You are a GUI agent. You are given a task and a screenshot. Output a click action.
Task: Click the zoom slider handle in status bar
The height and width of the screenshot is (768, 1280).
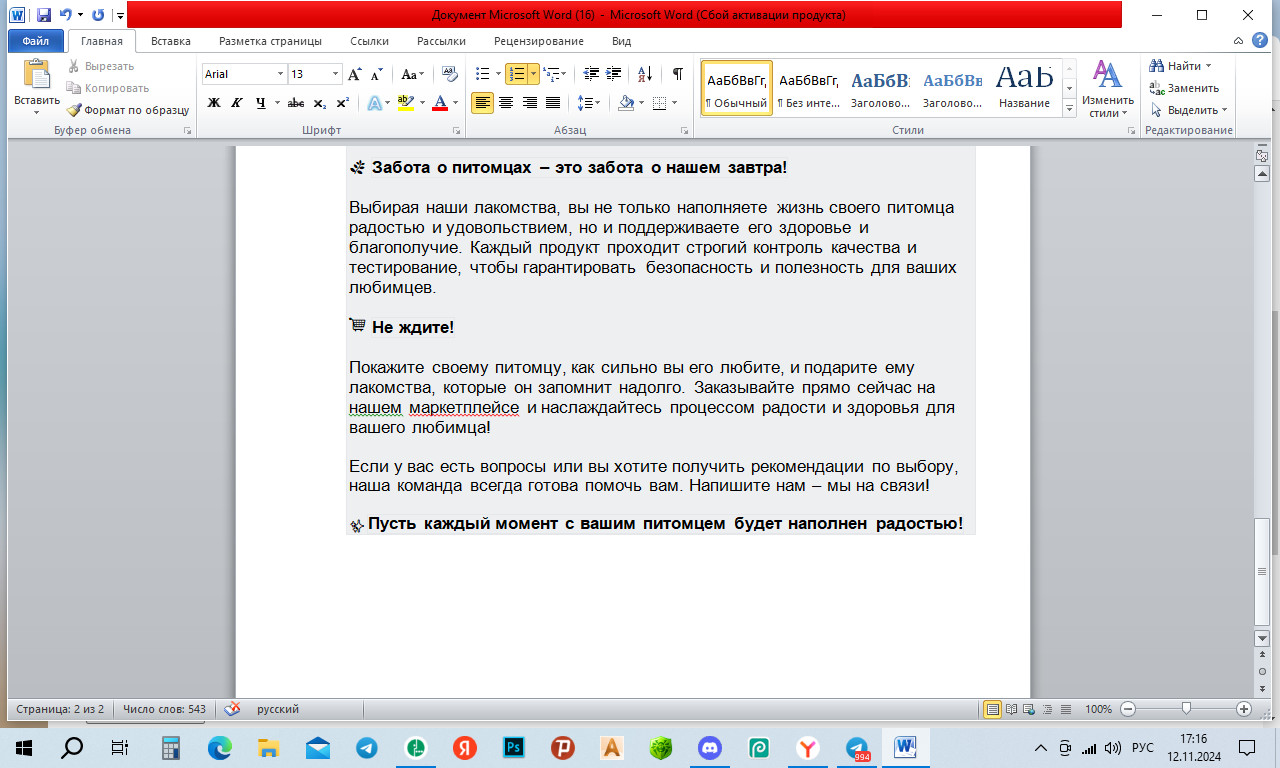pos(1186,709)
